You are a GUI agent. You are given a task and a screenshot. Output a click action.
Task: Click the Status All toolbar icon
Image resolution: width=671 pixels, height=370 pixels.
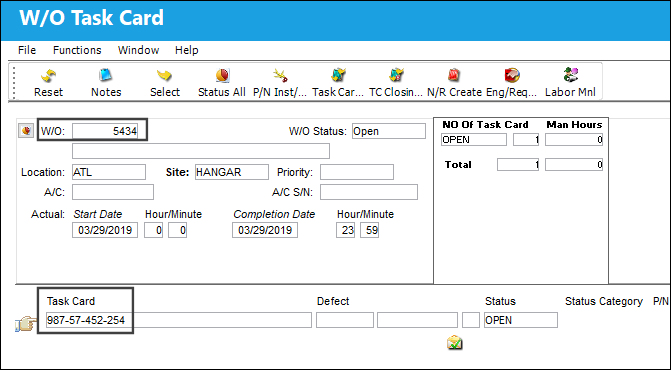click(x=222, y=76)
